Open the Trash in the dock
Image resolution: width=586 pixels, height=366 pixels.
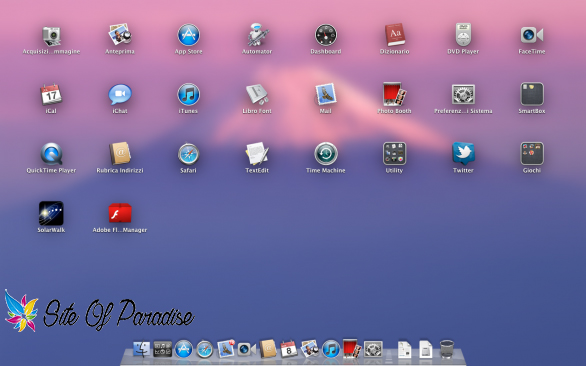point(447,349)
